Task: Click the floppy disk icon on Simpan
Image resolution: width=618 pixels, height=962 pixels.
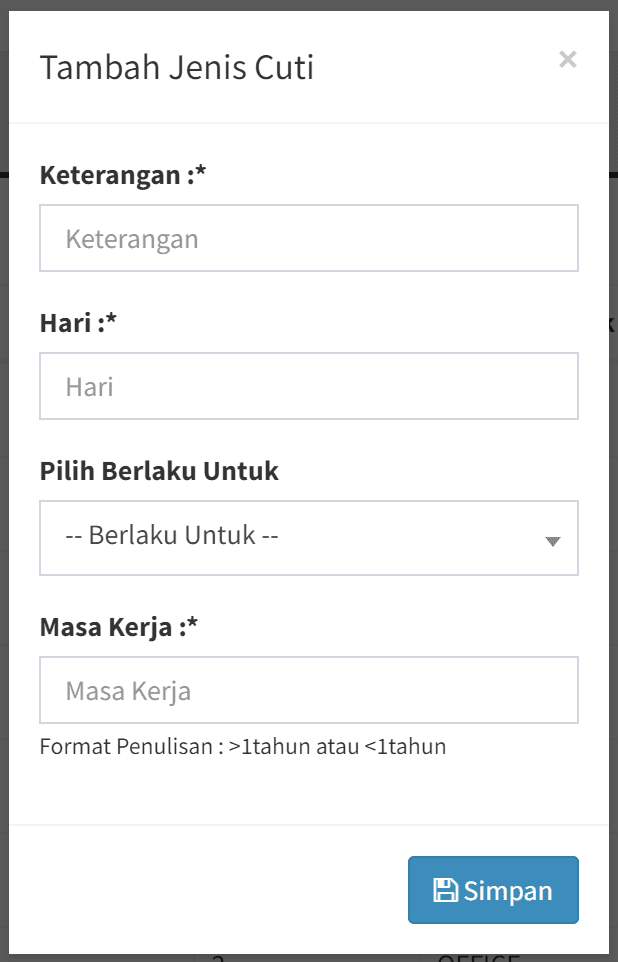Action: point(445,890)
